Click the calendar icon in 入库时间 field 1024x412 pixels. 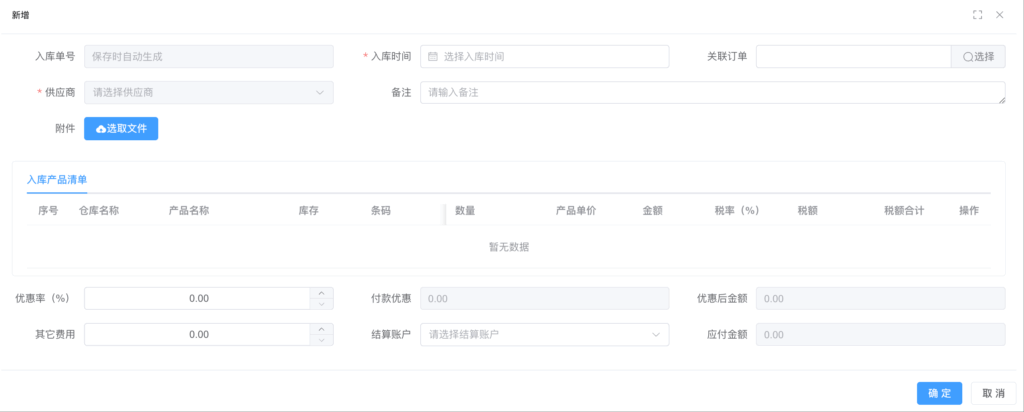coord(433,57)
